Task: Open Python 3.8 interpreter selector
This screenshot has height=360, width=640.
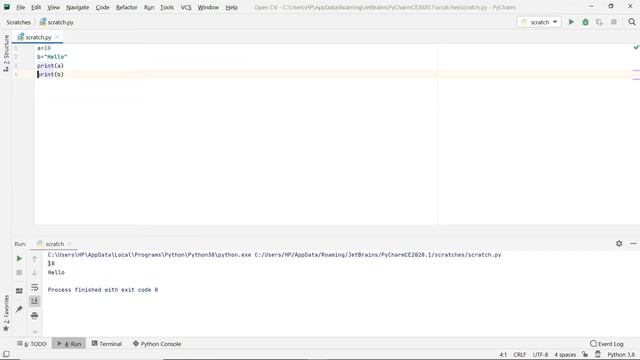Action: 621,355
